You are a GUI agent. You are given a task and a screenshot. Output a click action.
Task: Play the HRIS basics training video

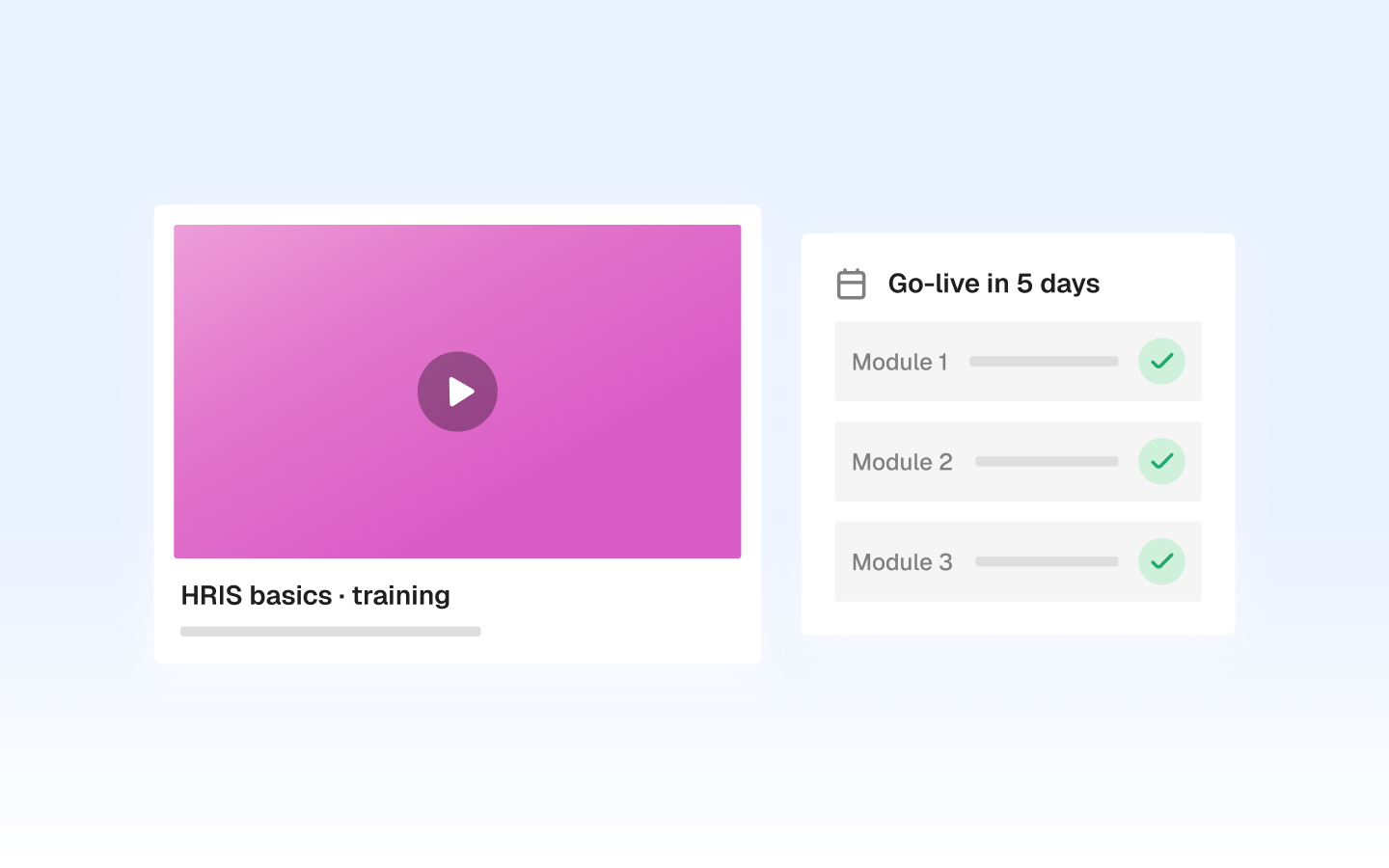click(x=457, y=392)
